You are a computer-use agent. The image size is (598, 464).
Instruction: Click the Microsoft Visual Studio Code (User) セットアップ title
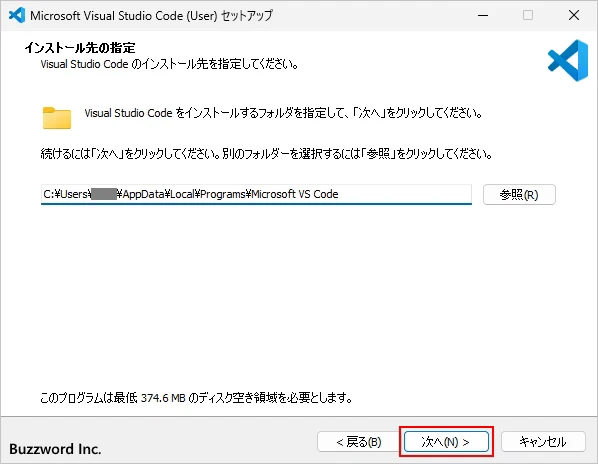[151, 16]
